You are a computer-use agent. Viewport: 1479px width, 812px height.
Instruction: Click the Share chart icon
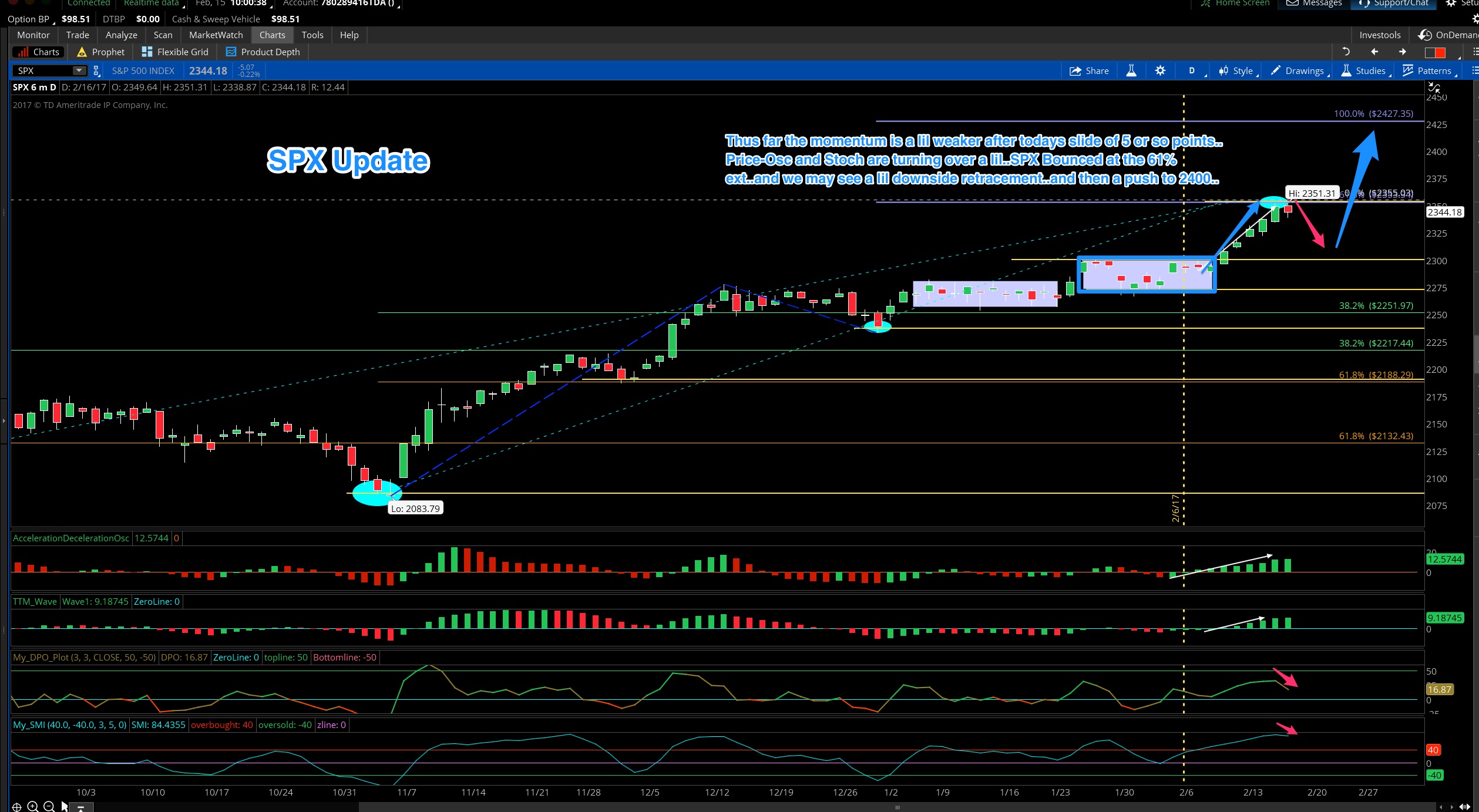tap(1089, 70)
